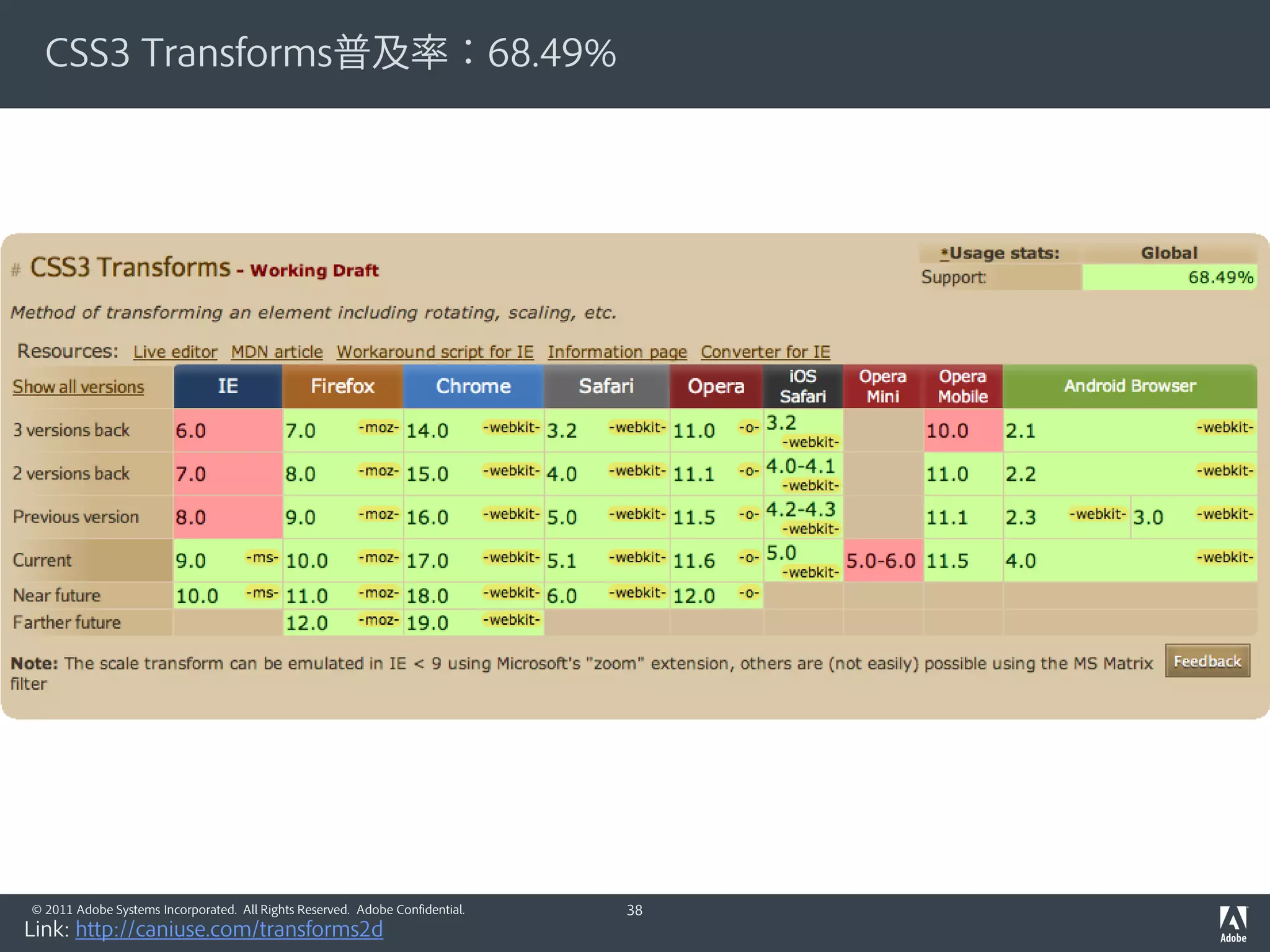Image resolution: width=1270 pixels, height=952 pixels.
Task: Click the '3 versions back' row label
Action: pos(71,430)
